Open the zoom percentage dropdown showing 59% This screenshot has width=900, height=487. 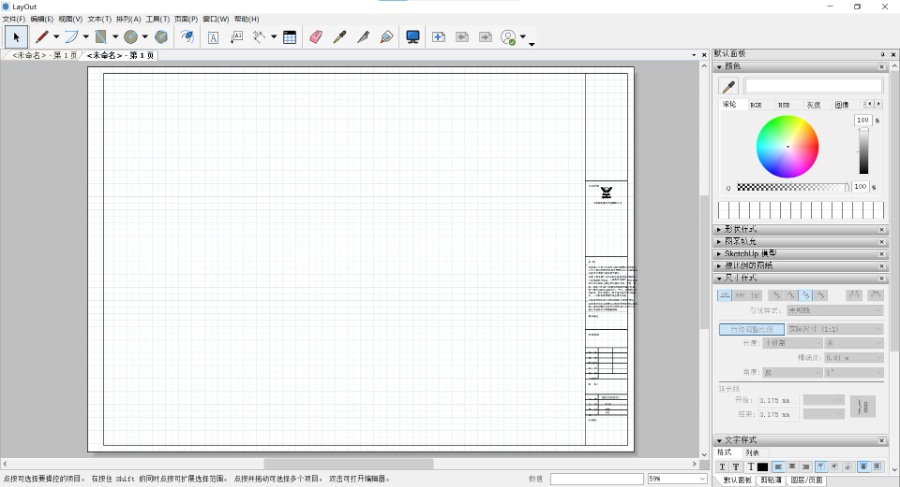tap(677, 479)
